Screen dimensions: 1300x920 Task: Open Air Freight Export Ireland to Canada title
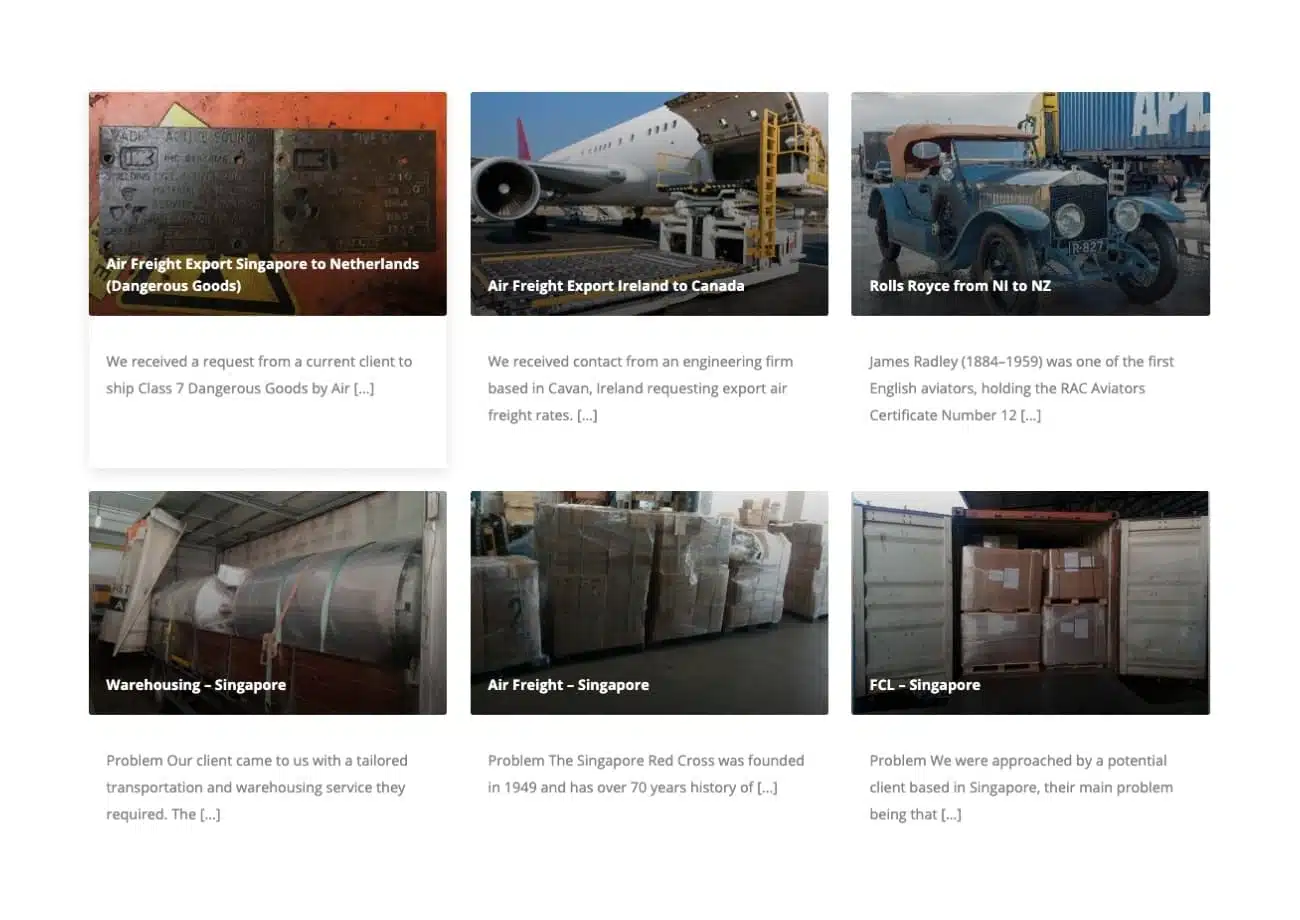click(616, 286)
